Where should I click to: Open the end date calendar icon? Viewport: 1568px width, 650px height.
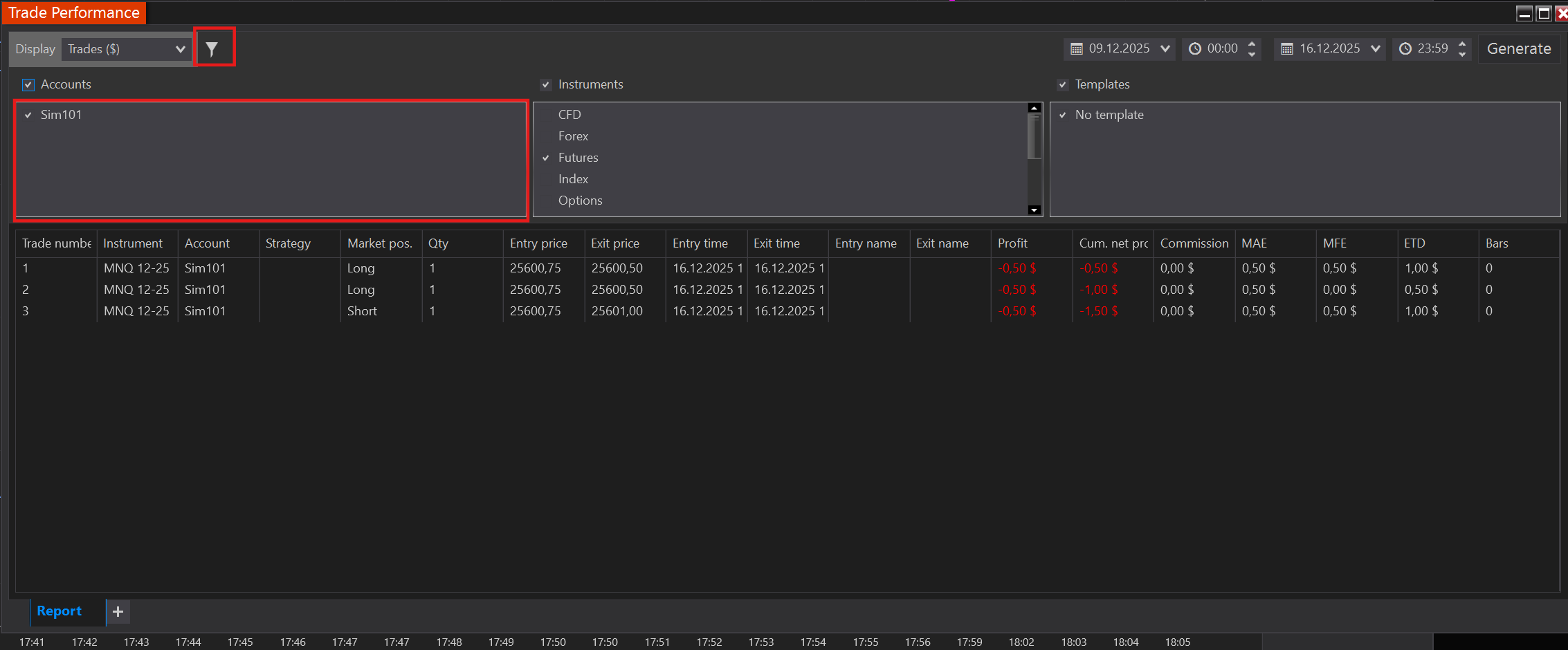coord(1287,48)
